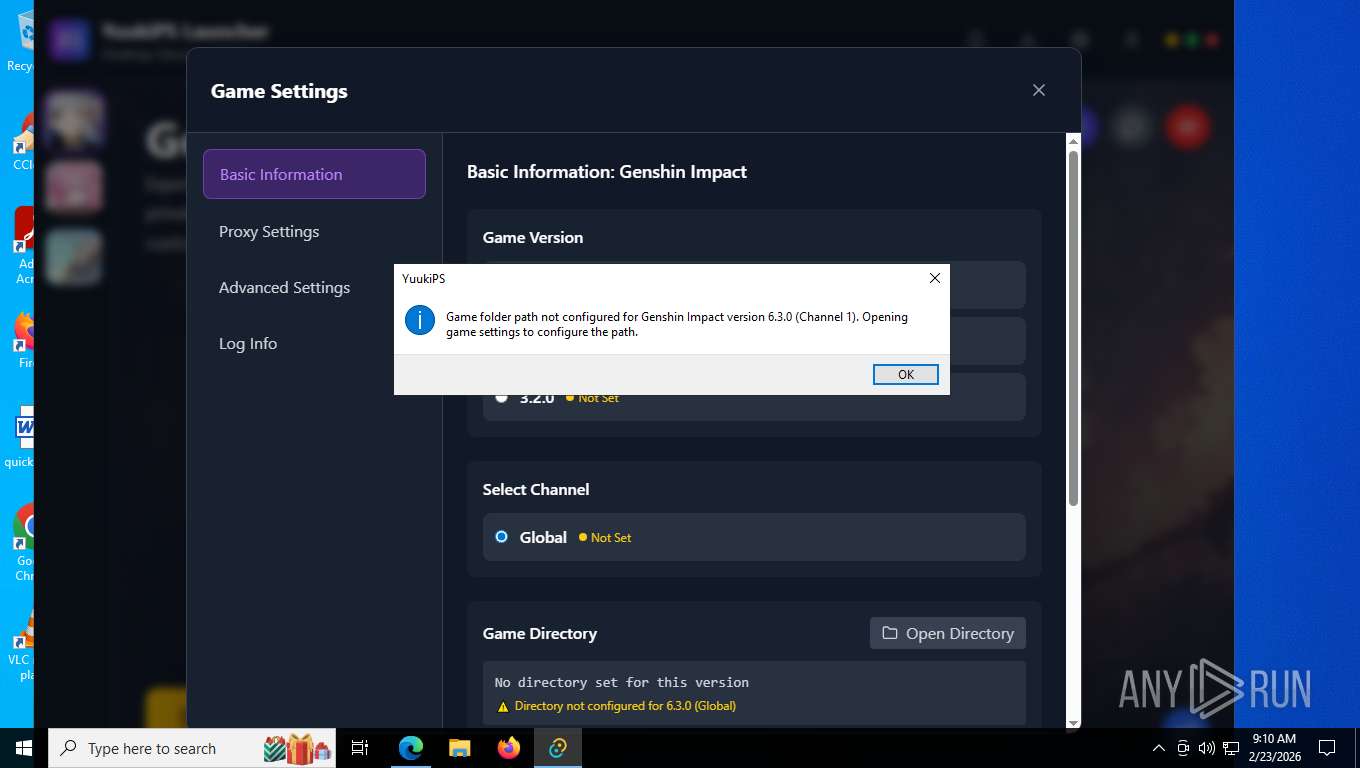
Task: Launch Microsoft Edge from taskbar
Action: tap(411, 748)
